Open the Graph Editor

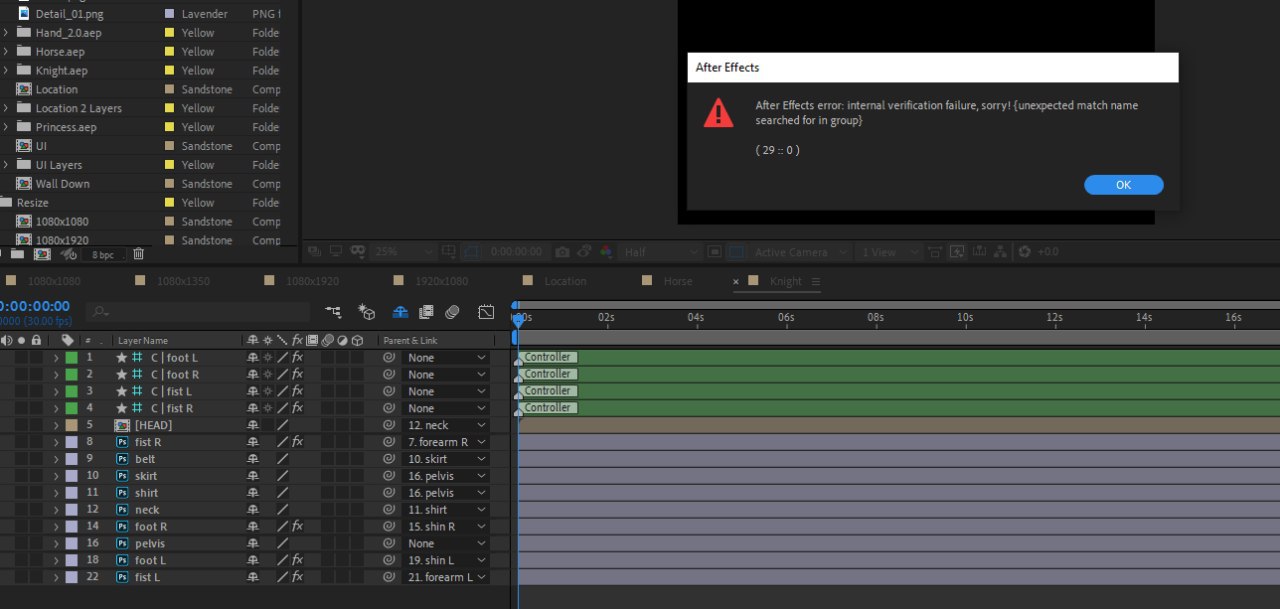point(486,312)
